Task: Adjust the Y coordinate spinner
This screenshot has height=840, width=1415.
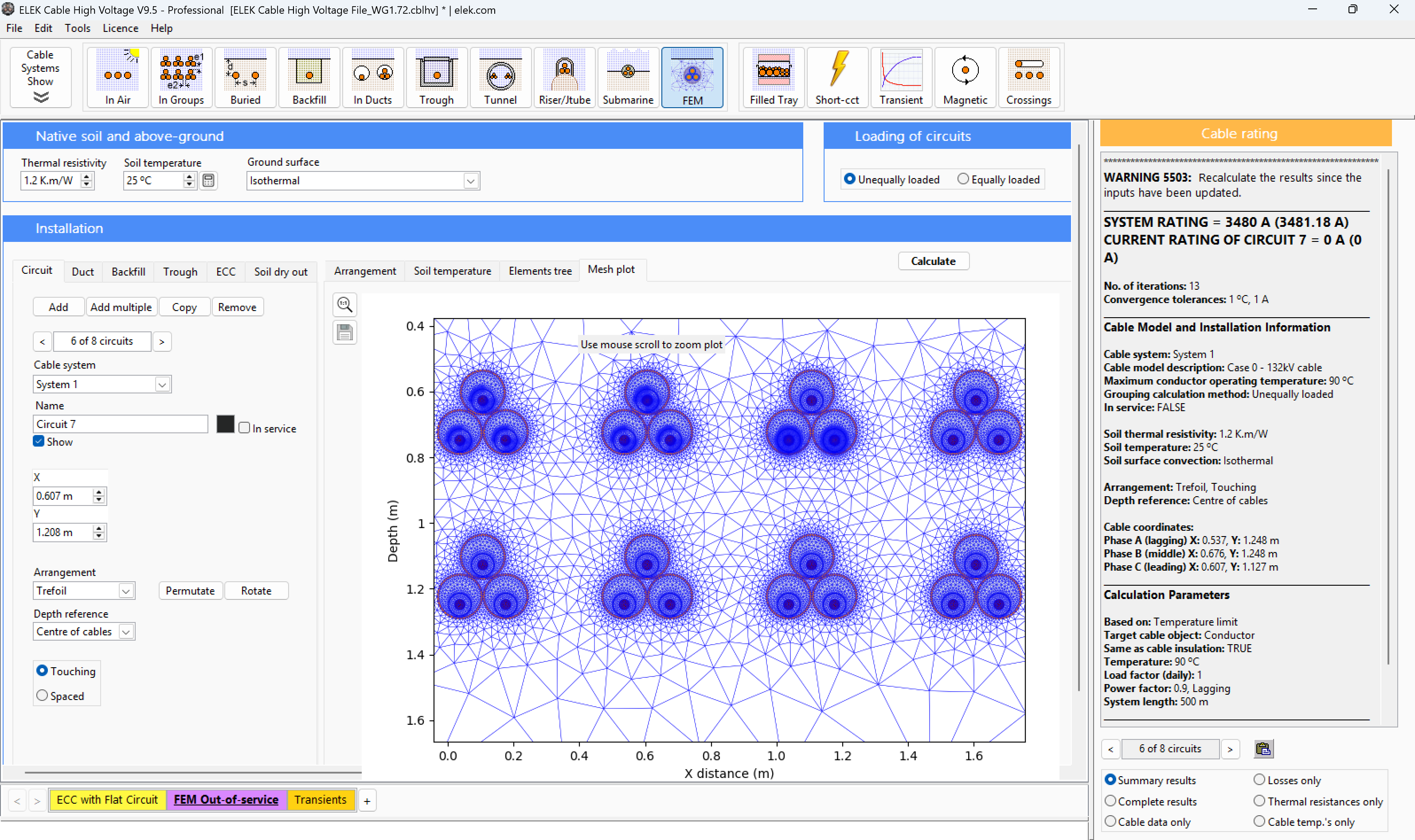Action: (99, 532)
